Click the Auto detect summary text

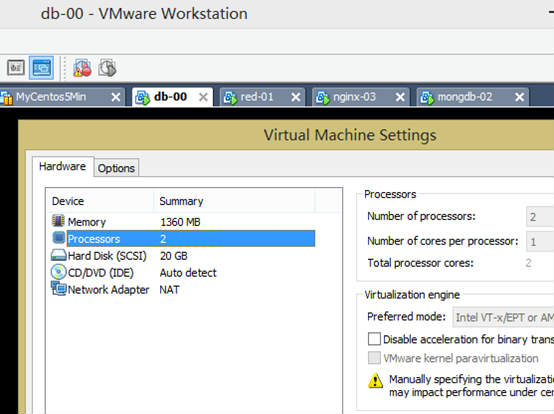(188, 273)
